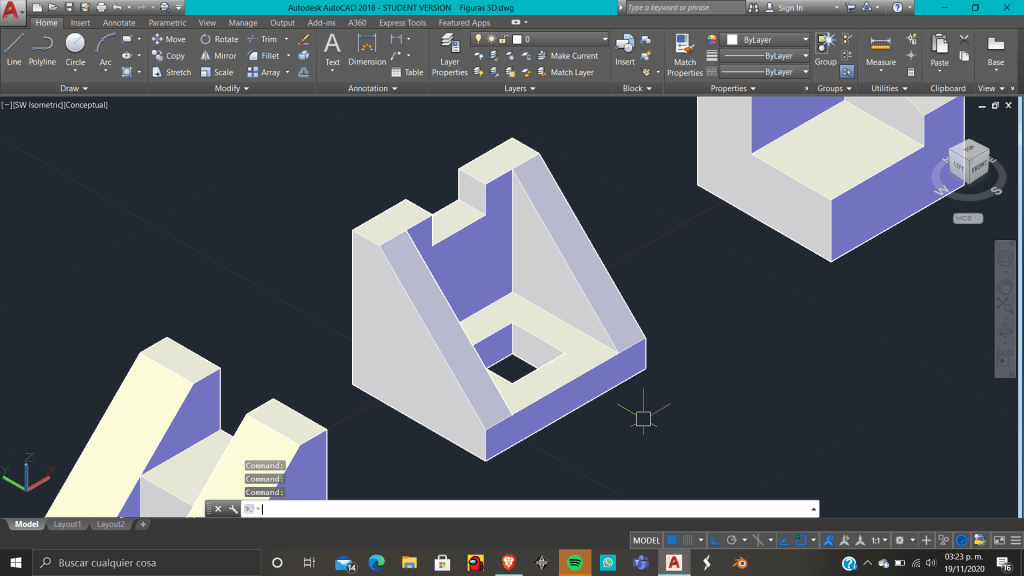Activate the Stretch tool
Screen dimensions: 1024x576
coord(171,72)
